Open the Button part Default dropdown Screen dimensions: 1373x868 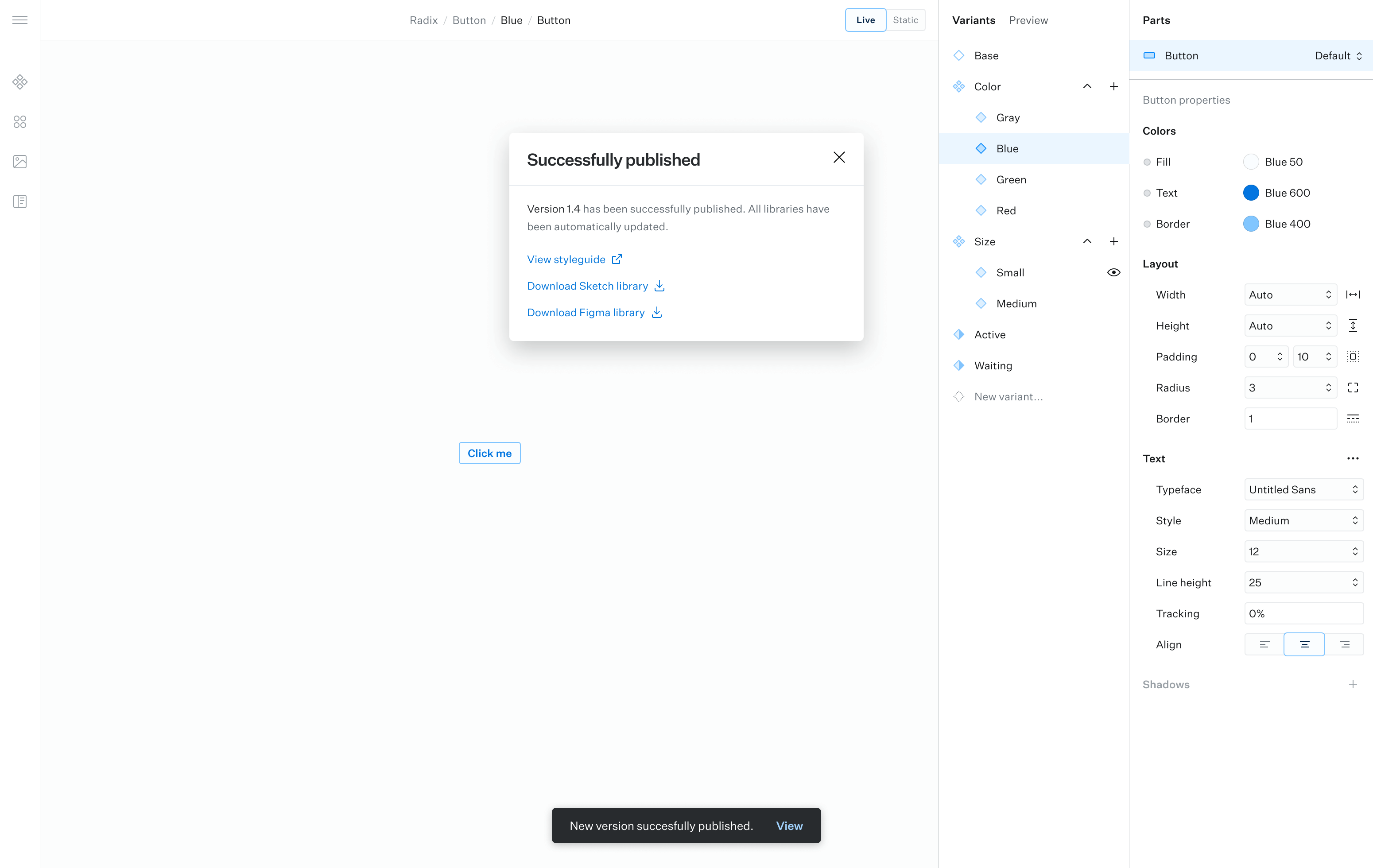(x=1338, y=56)
